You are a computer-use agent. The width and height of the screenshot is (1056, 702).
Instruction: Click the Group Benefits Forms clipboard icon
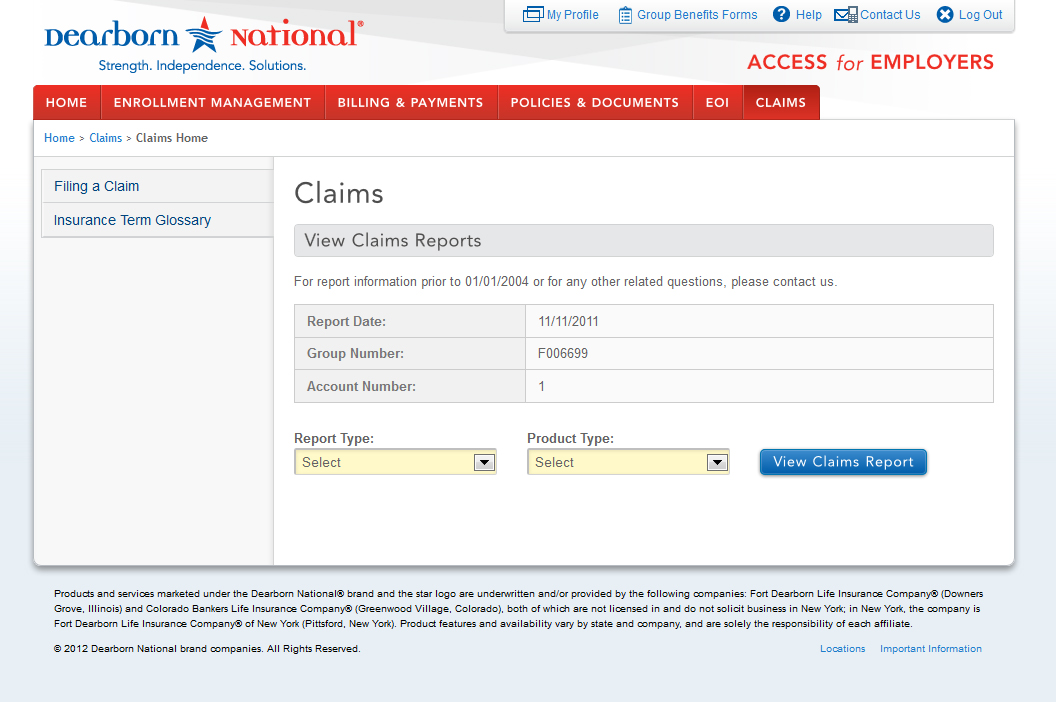[625, 15]
